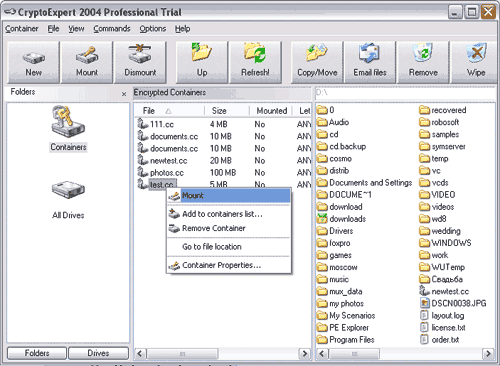This screenshot has width=500, height=366.
Task: Select the recovered folder
Action: click(443, 110)
